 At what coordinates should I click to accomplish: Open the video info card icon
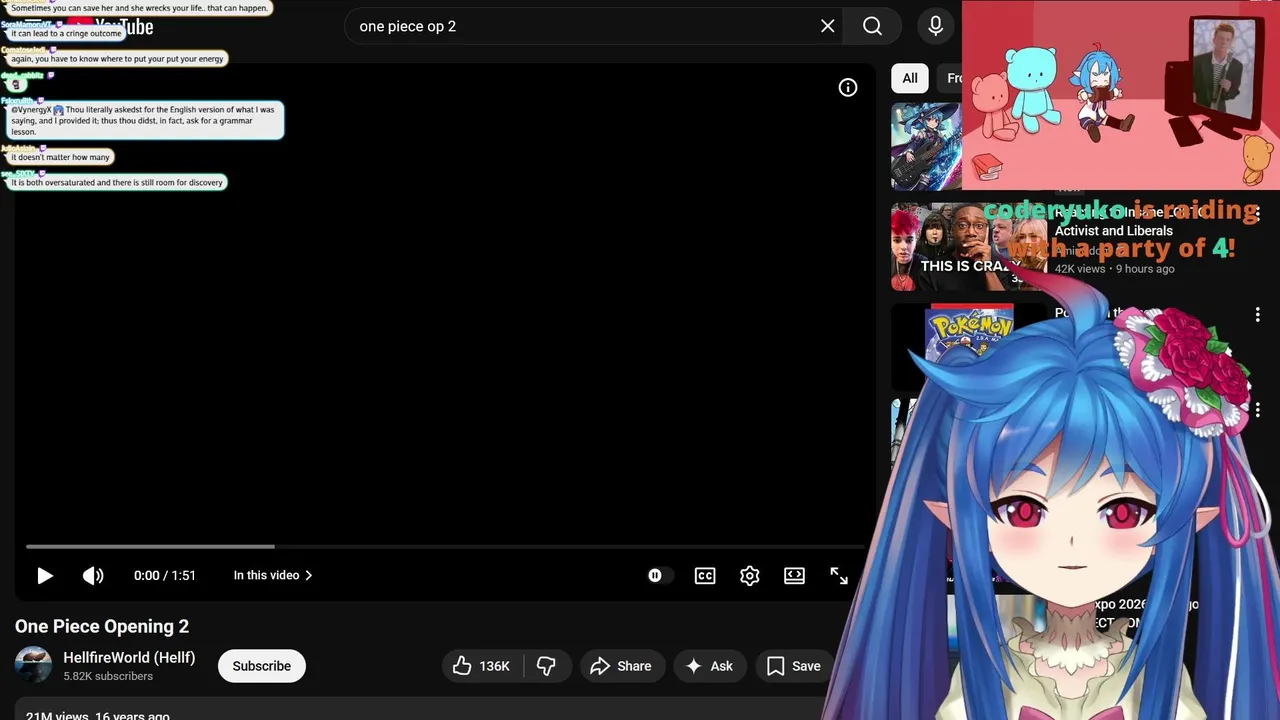[x=848, y=88]
